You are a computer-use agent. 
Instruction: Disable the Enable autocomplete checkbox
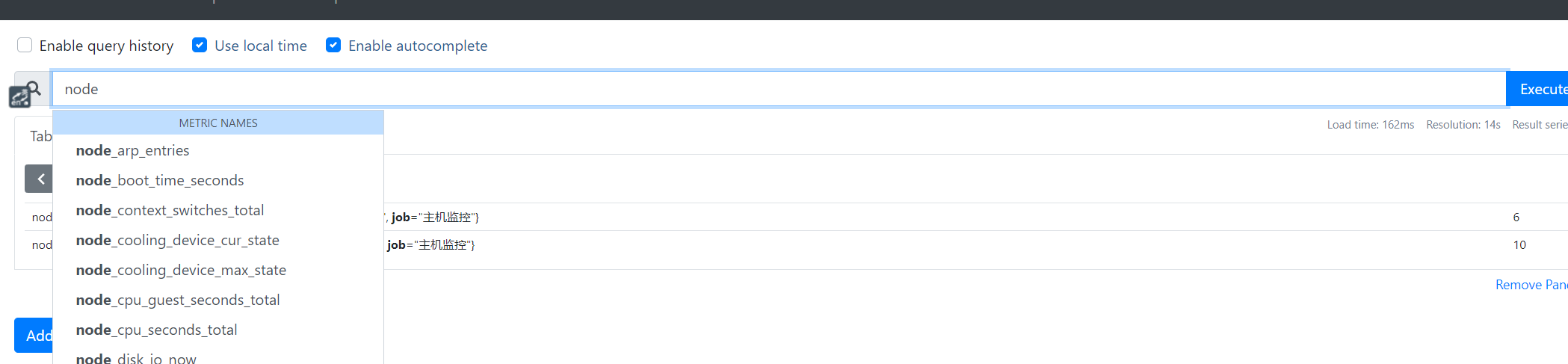(x=333, y=45)
